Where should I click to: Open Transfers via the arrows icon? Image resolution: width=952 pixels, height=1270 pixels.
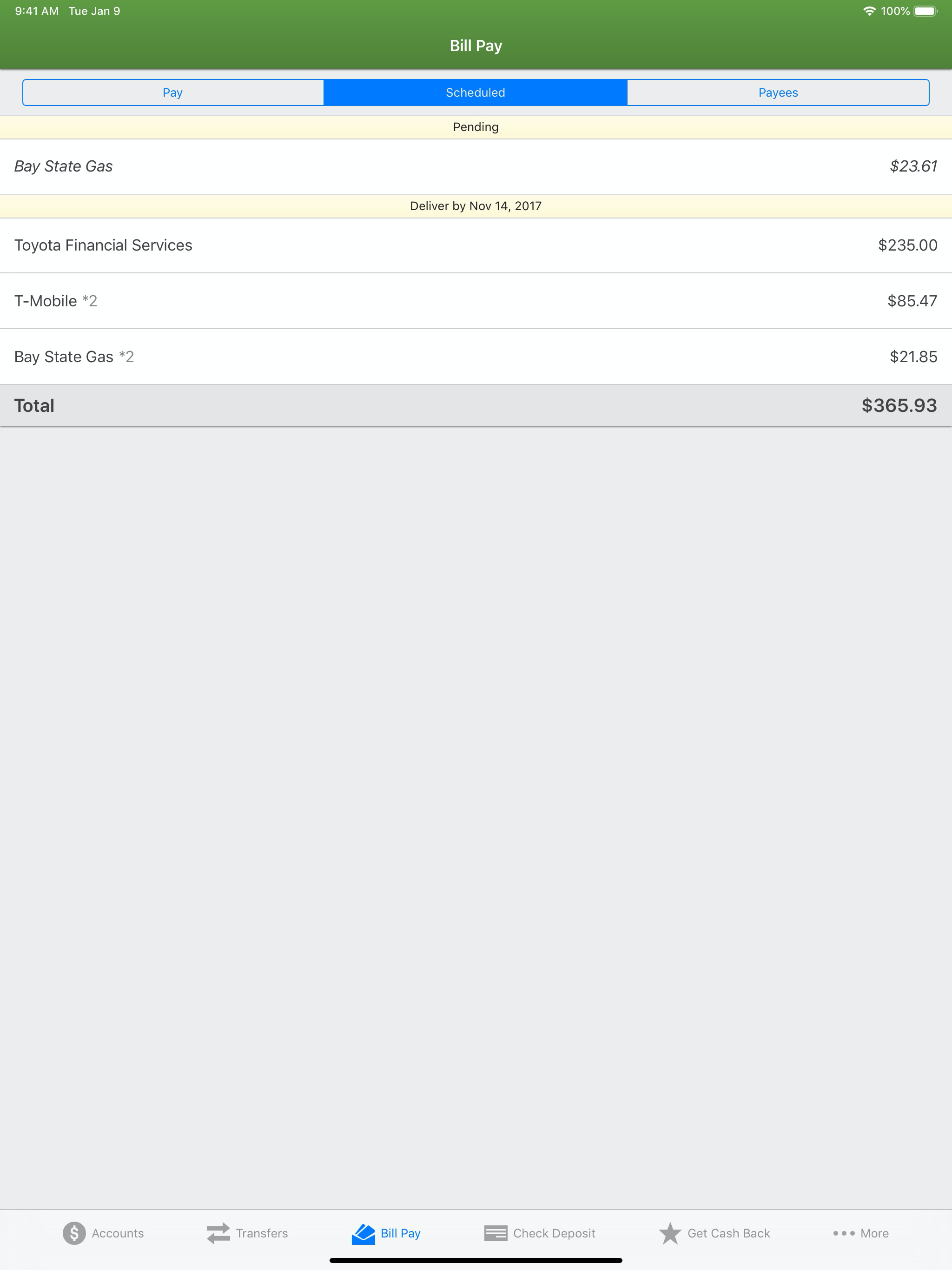218,1233
